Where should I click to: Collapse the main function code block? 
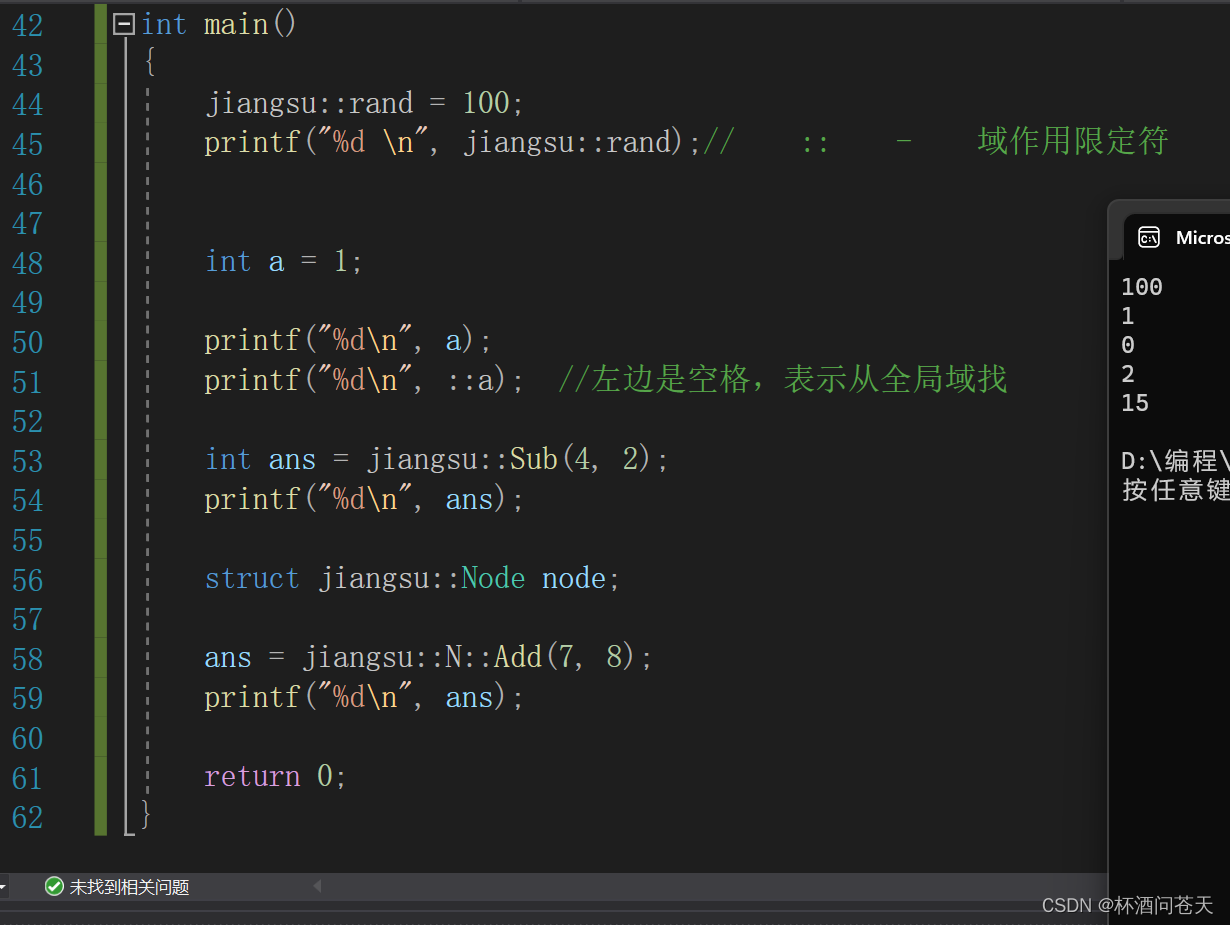point(122,23)
